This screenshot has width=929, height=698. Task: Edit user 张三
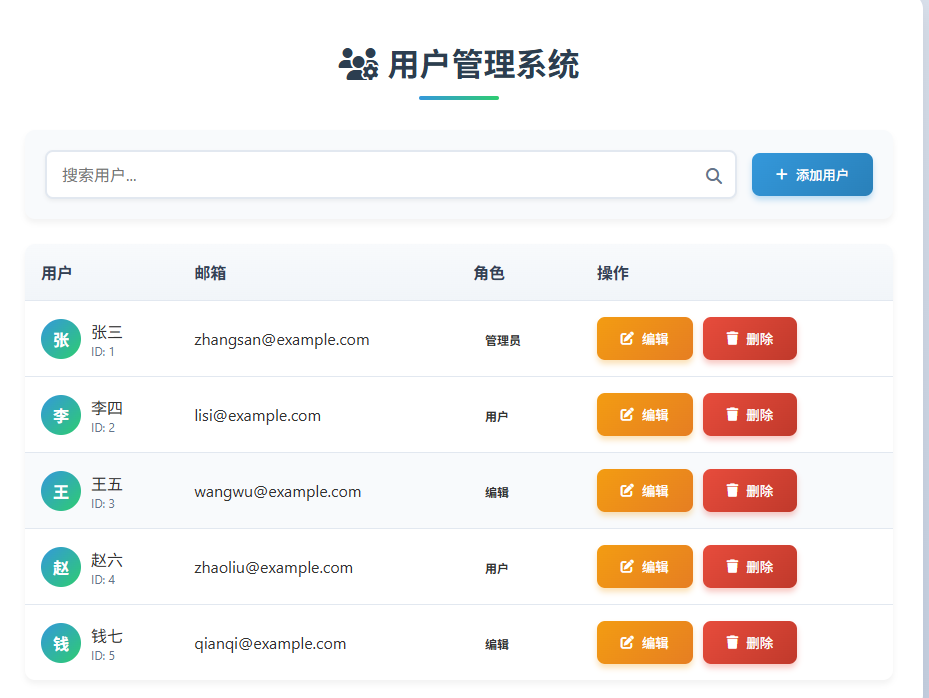click(x=645, y=339)
